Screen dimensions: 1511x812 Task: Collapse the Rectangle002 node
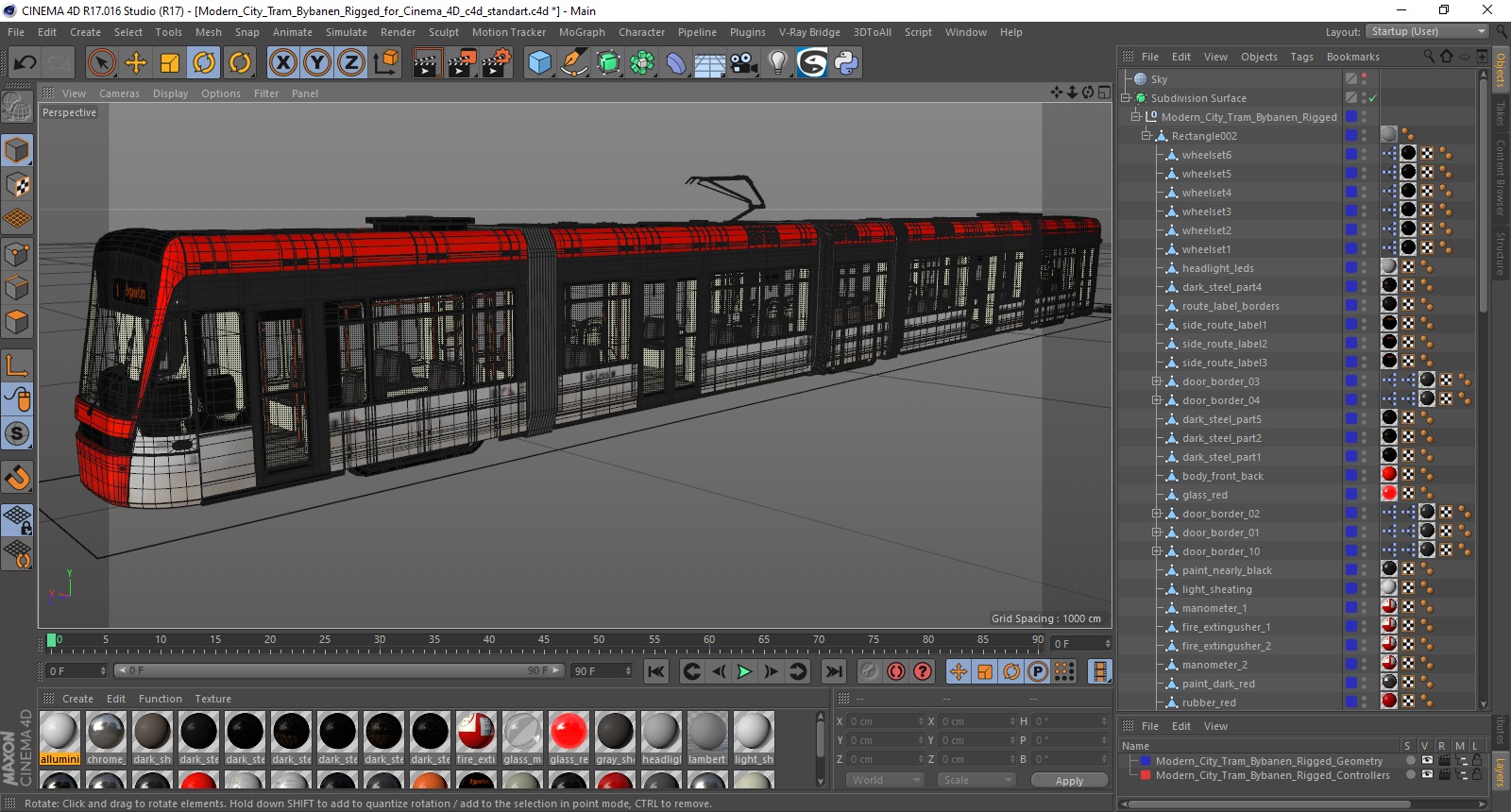click(1146, 136)
